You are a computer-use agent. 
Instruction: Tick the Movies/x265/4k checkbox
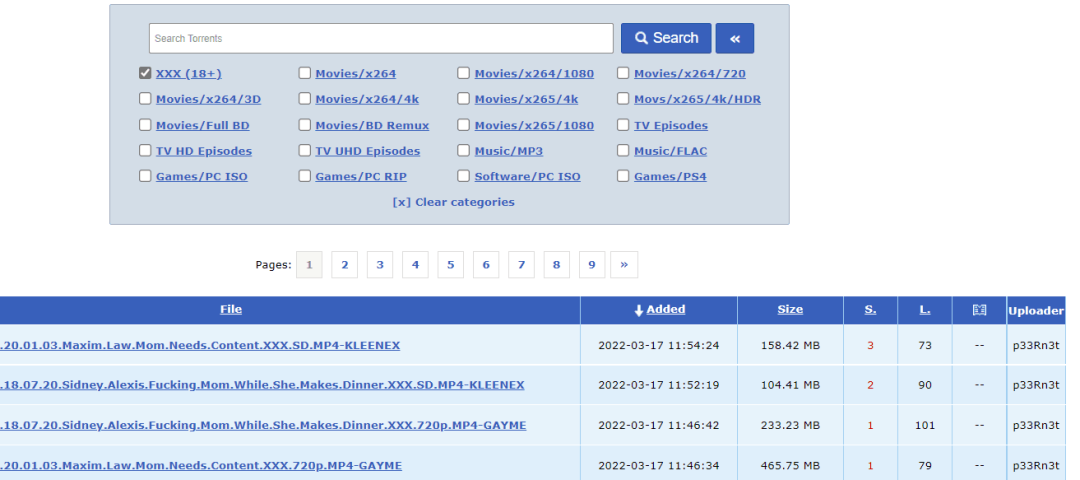click(x=464, y=98)
